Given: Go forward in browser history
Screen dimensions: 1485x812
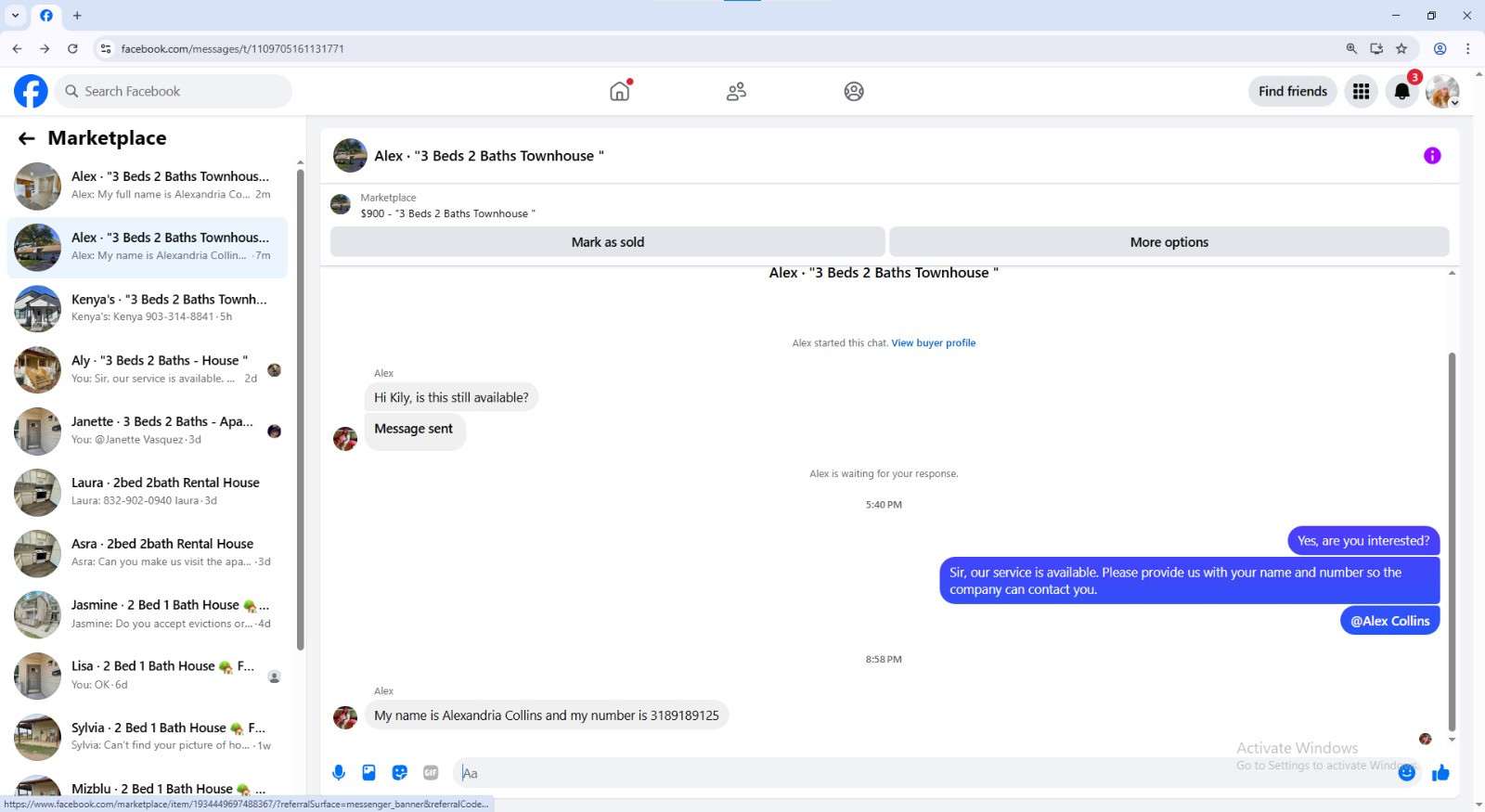Looking at the screenshot, I should (45, 48).
